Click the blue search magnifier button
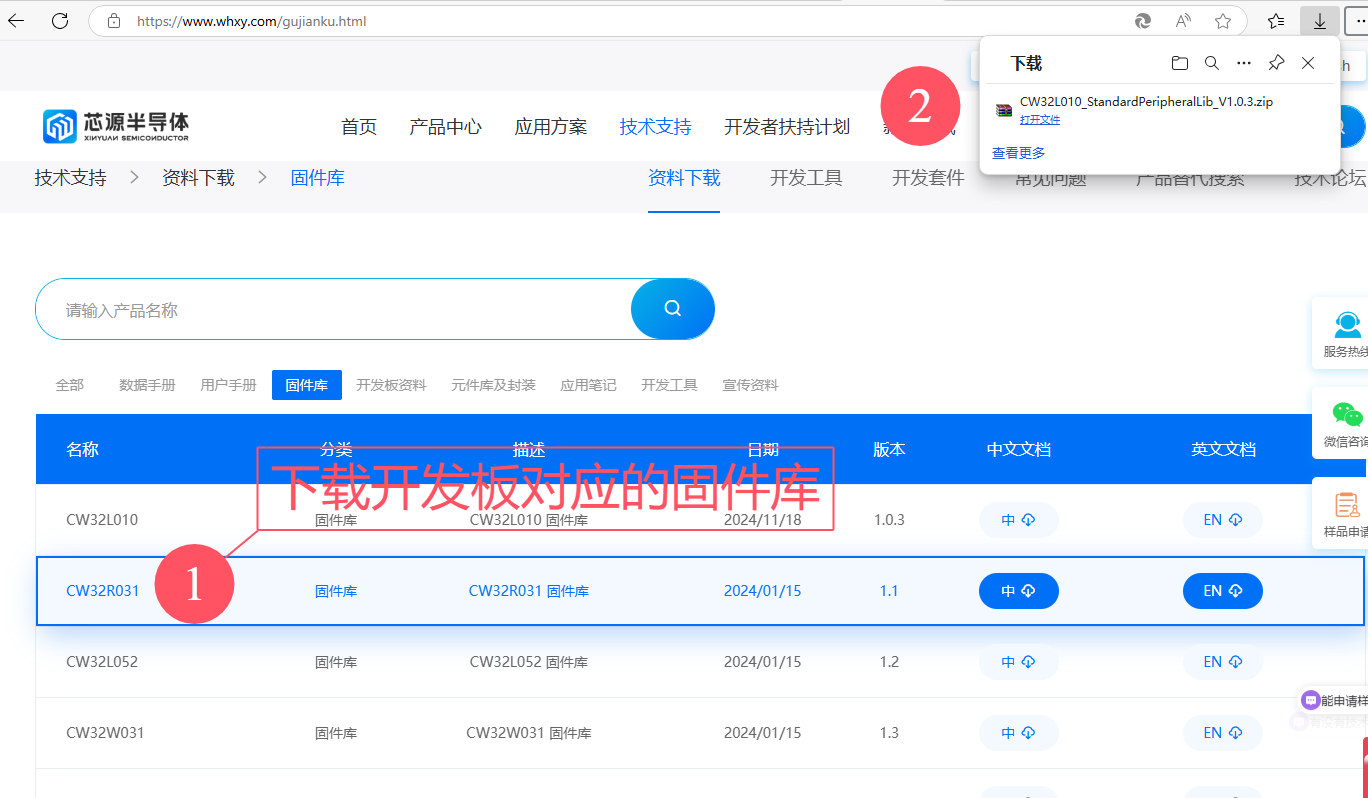Image resolution: width=1368 pixels, height=798 pixels. click(672, 309)
